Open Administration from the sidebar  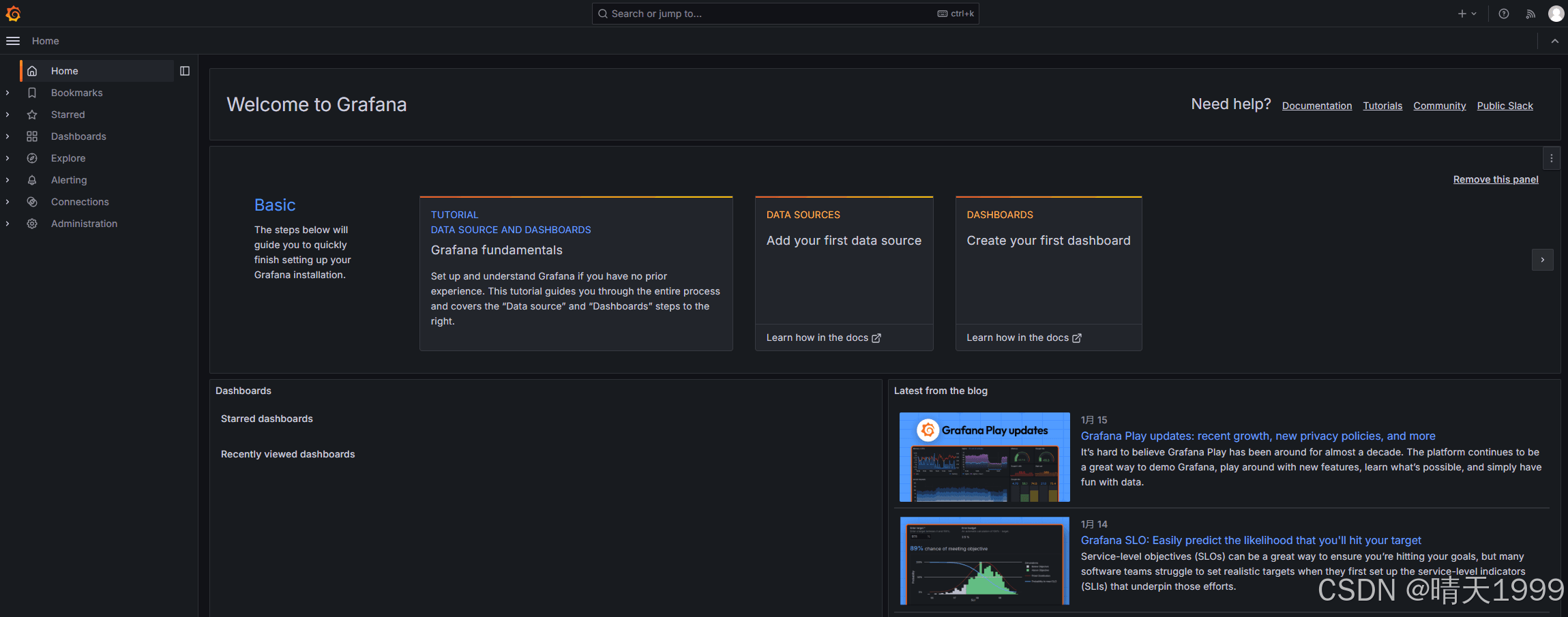84,224
